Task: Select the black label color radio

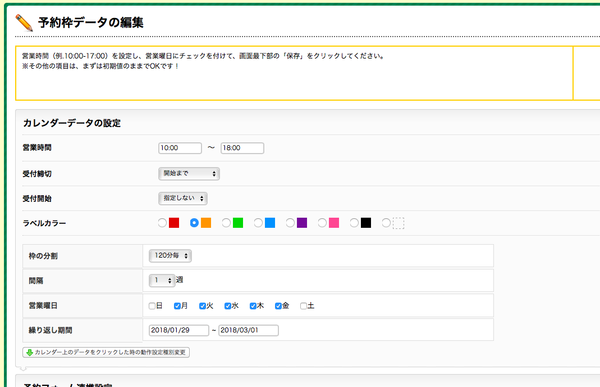Action: pyautogui.click(x=354, y=223)
